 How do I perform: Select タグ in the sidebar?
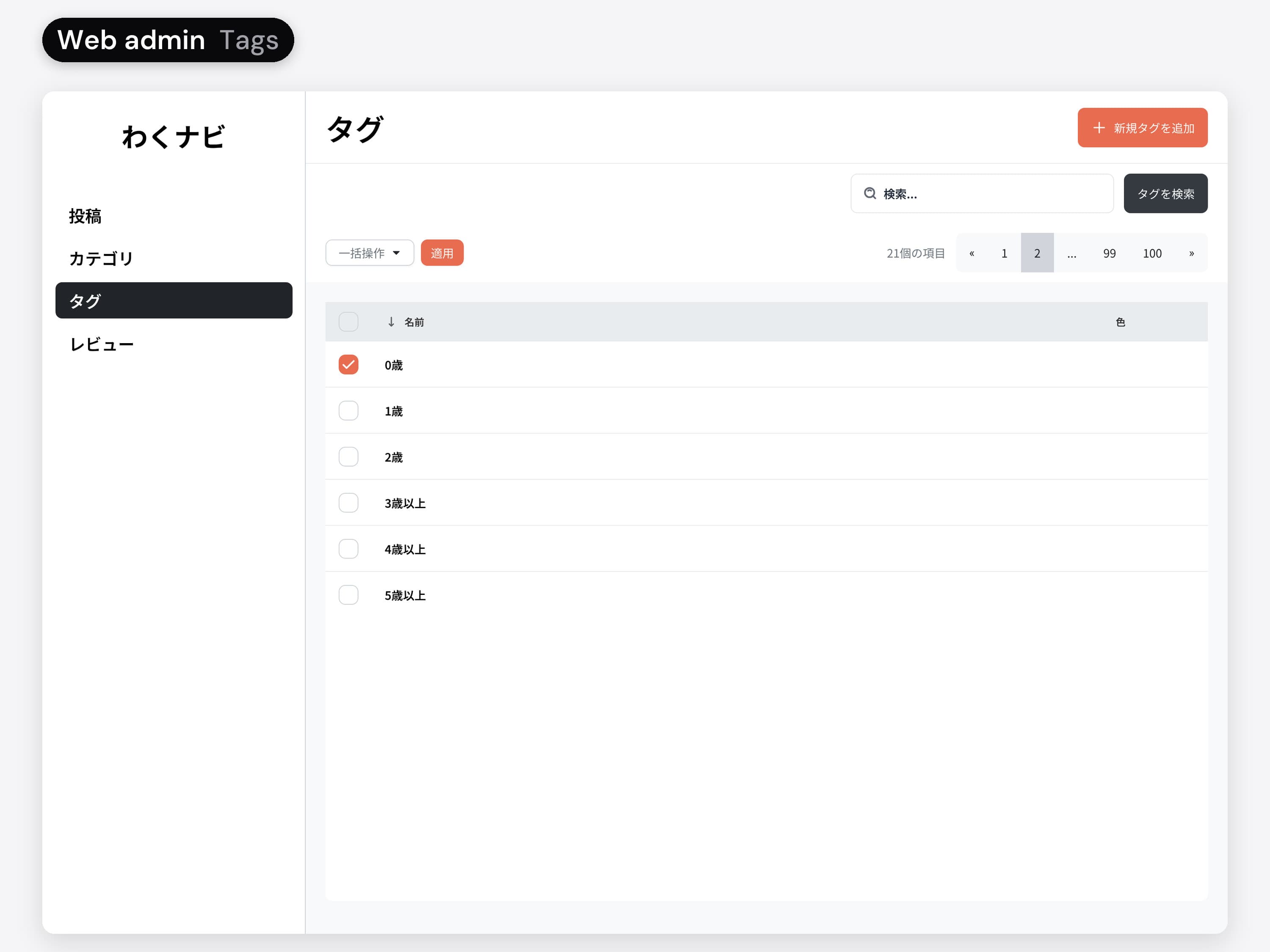point(174,301)
